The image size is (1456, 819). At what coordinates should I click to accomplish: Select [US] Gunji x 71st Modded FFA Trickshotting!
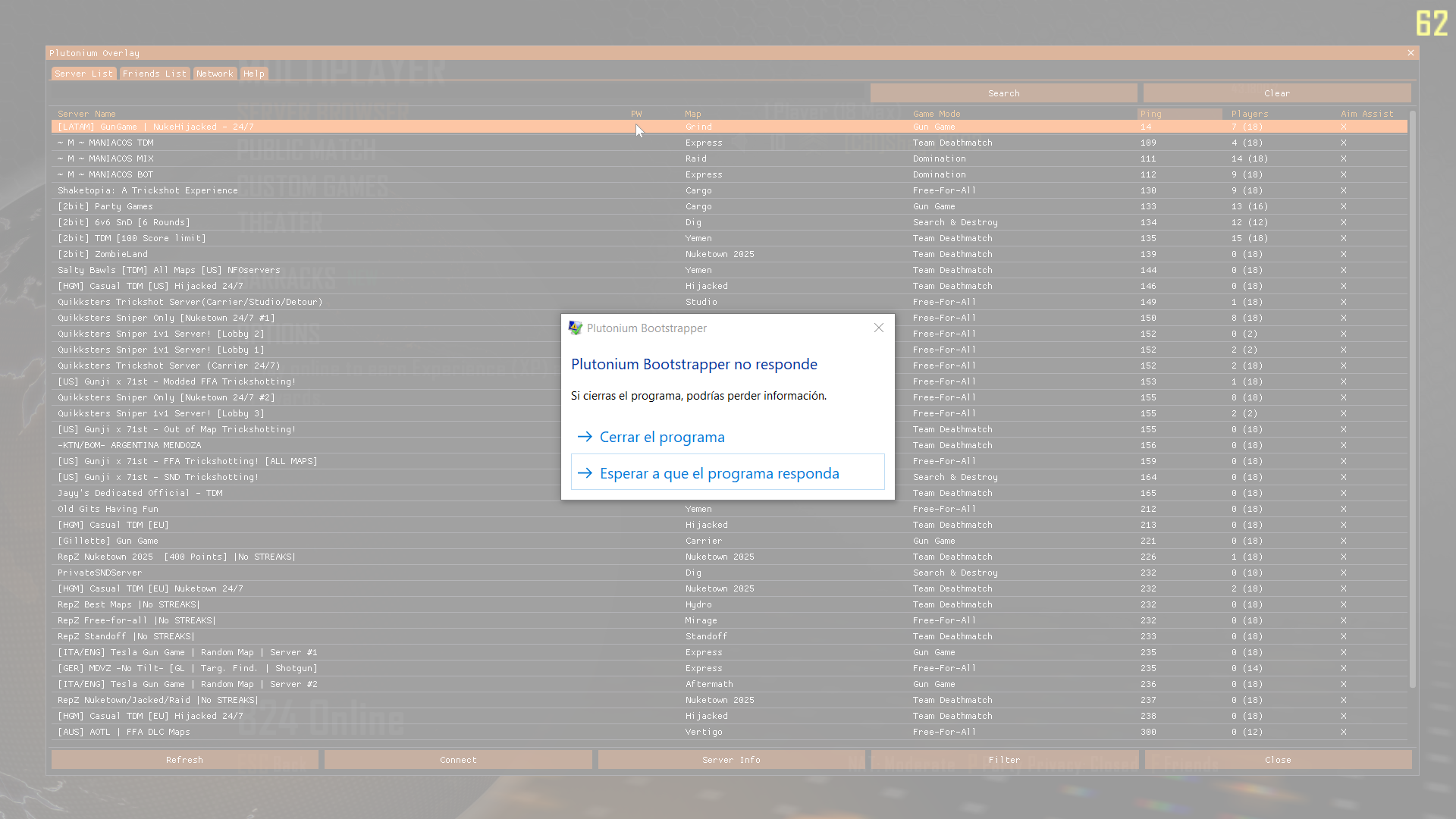[729, 381]
